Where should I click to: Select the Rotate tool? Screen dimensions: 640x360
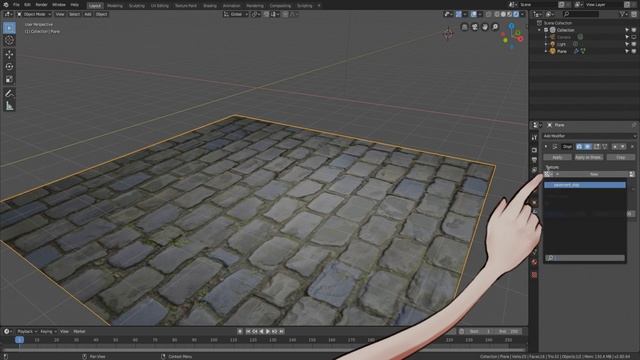(9, 67)
